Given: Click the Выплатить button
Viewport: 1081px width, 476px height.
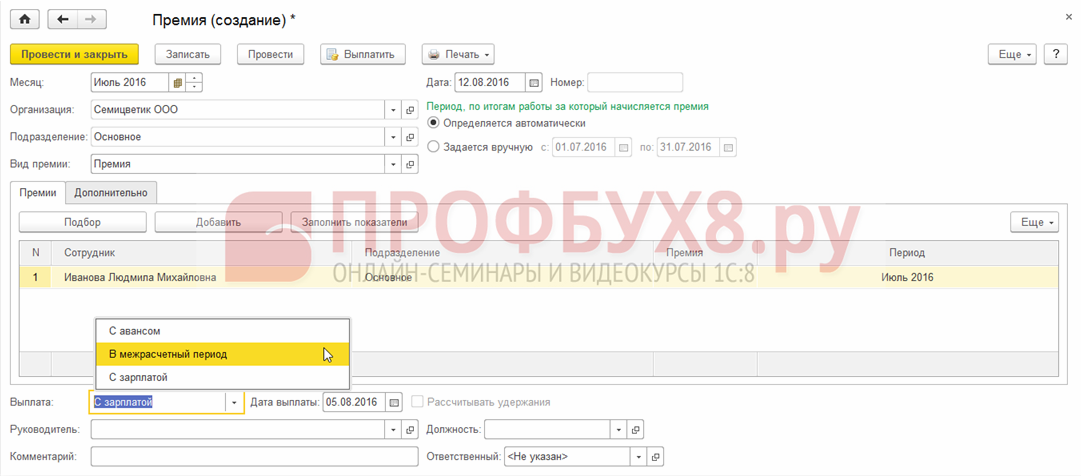Looking at the screenshot, I should pyautogui.click(x=363, y=54).
